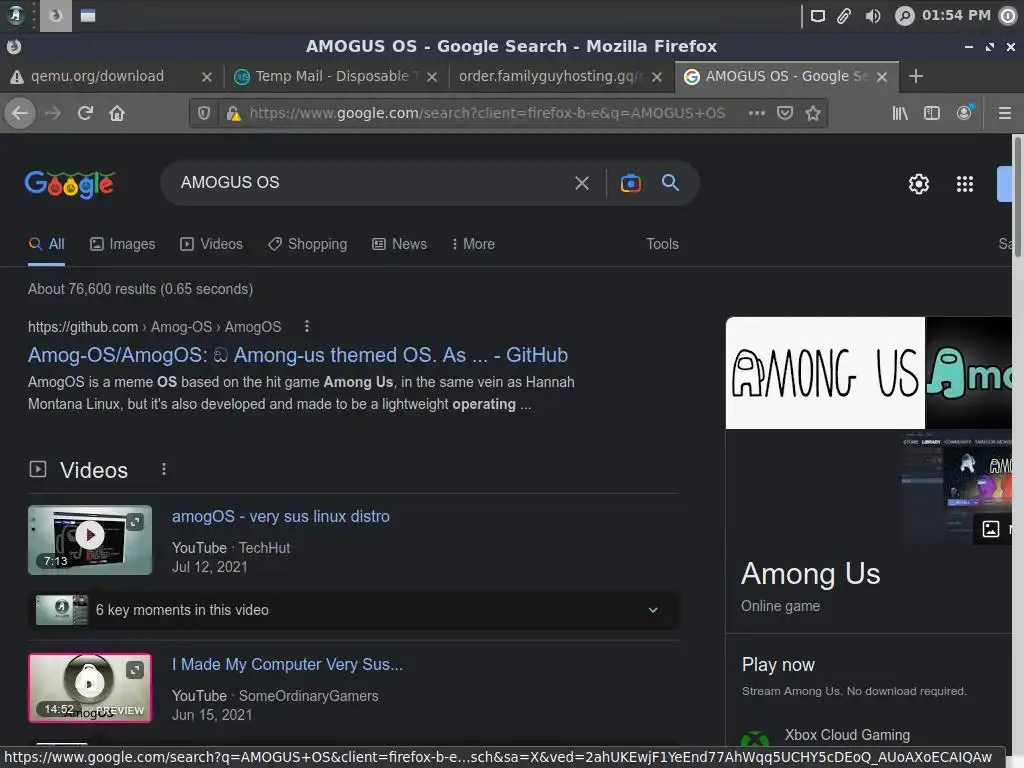Select the News search tab
This screenshot has width=1024, height=768.
pyautogui.click(x=399, y=244)
